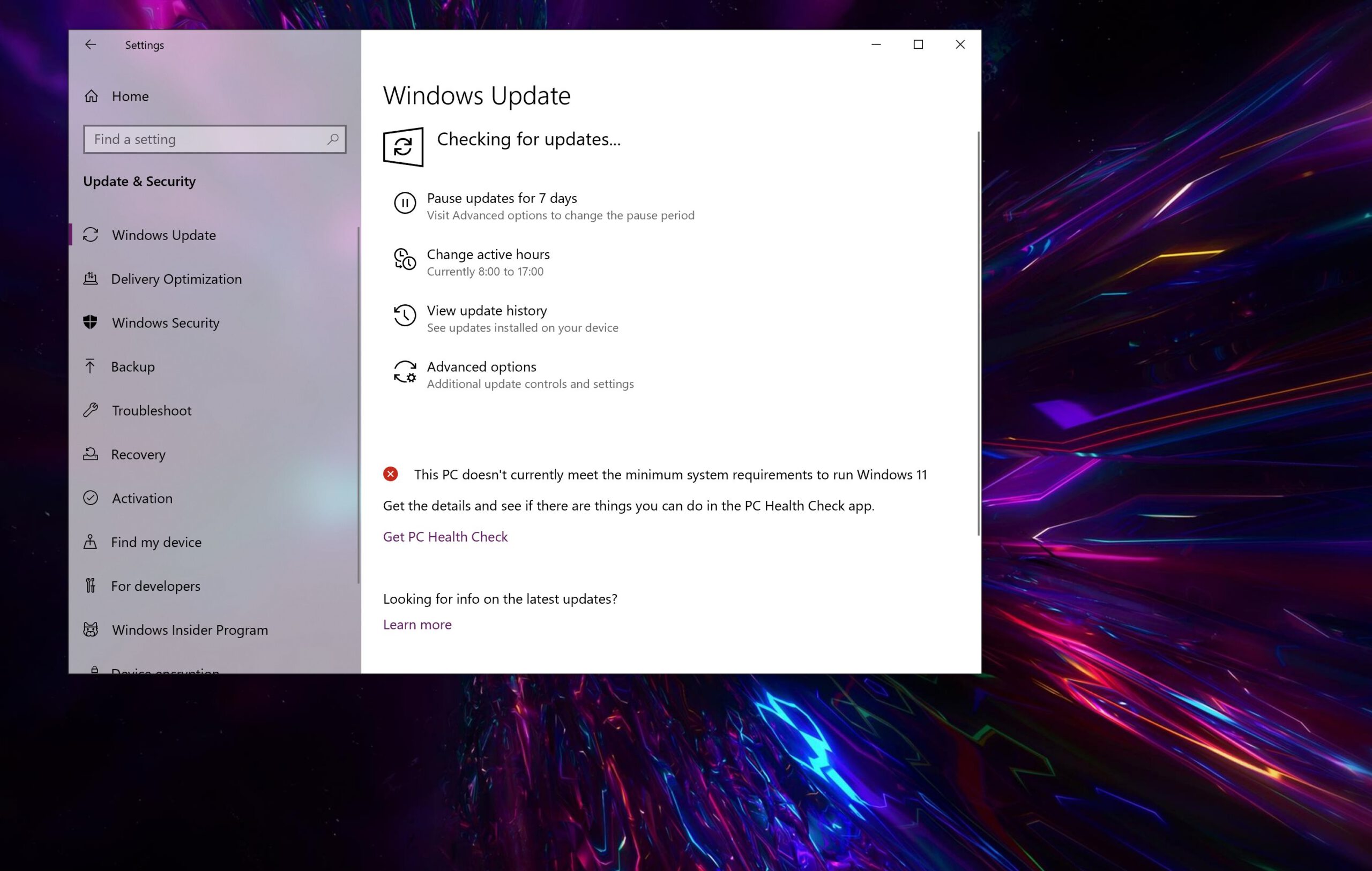Viewport: 1372px width, 871px height.
Task: Click the Checking for updates status text
Action: (529, 139)
